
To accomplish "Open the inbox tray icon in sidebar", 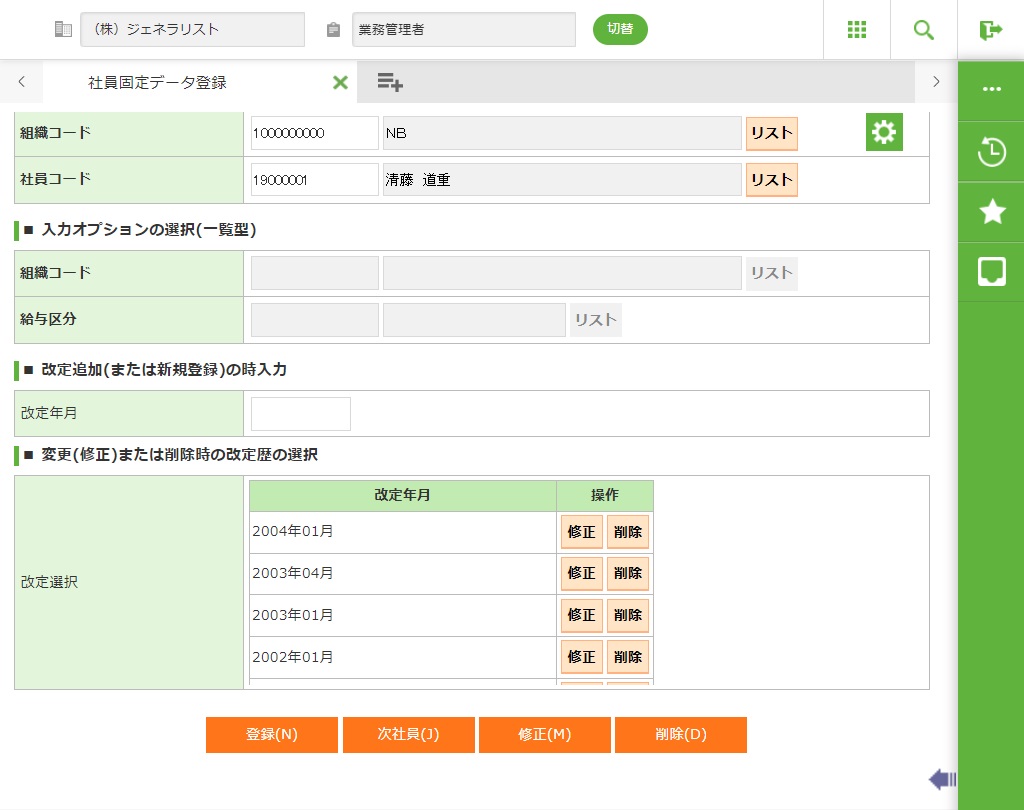I will point(991,271).
